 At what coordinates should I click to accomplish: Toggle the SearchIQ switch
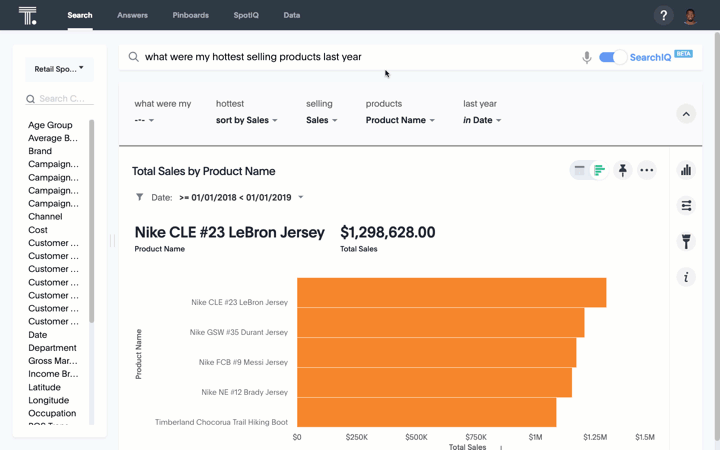613,57
